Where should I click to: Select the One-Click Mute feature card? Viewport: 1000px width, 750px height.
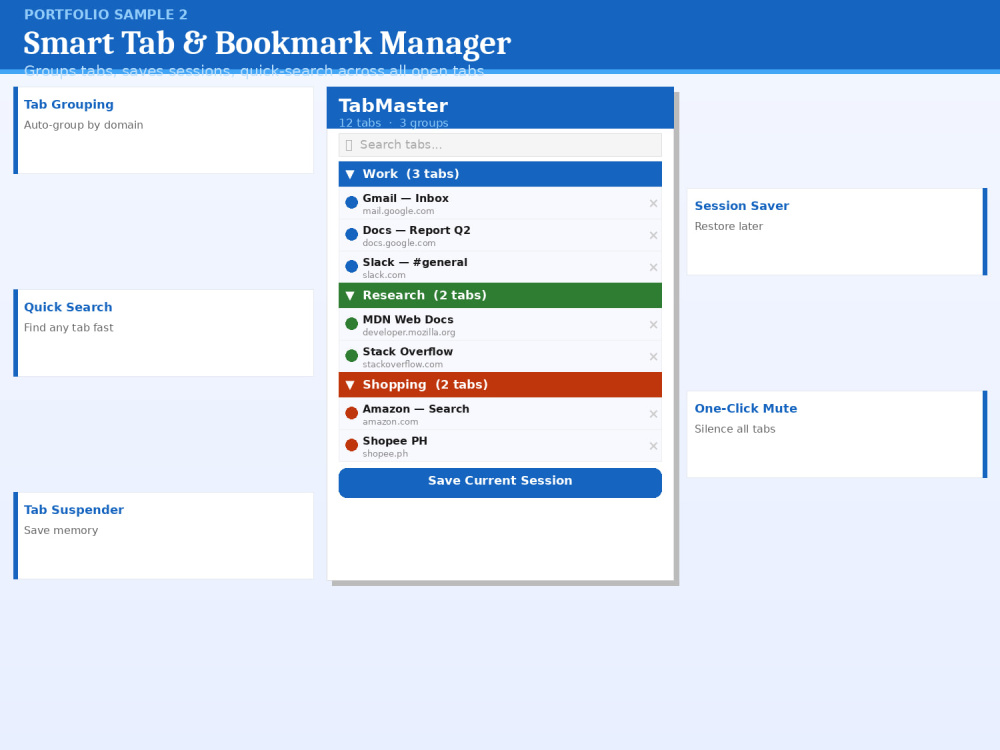837,434
